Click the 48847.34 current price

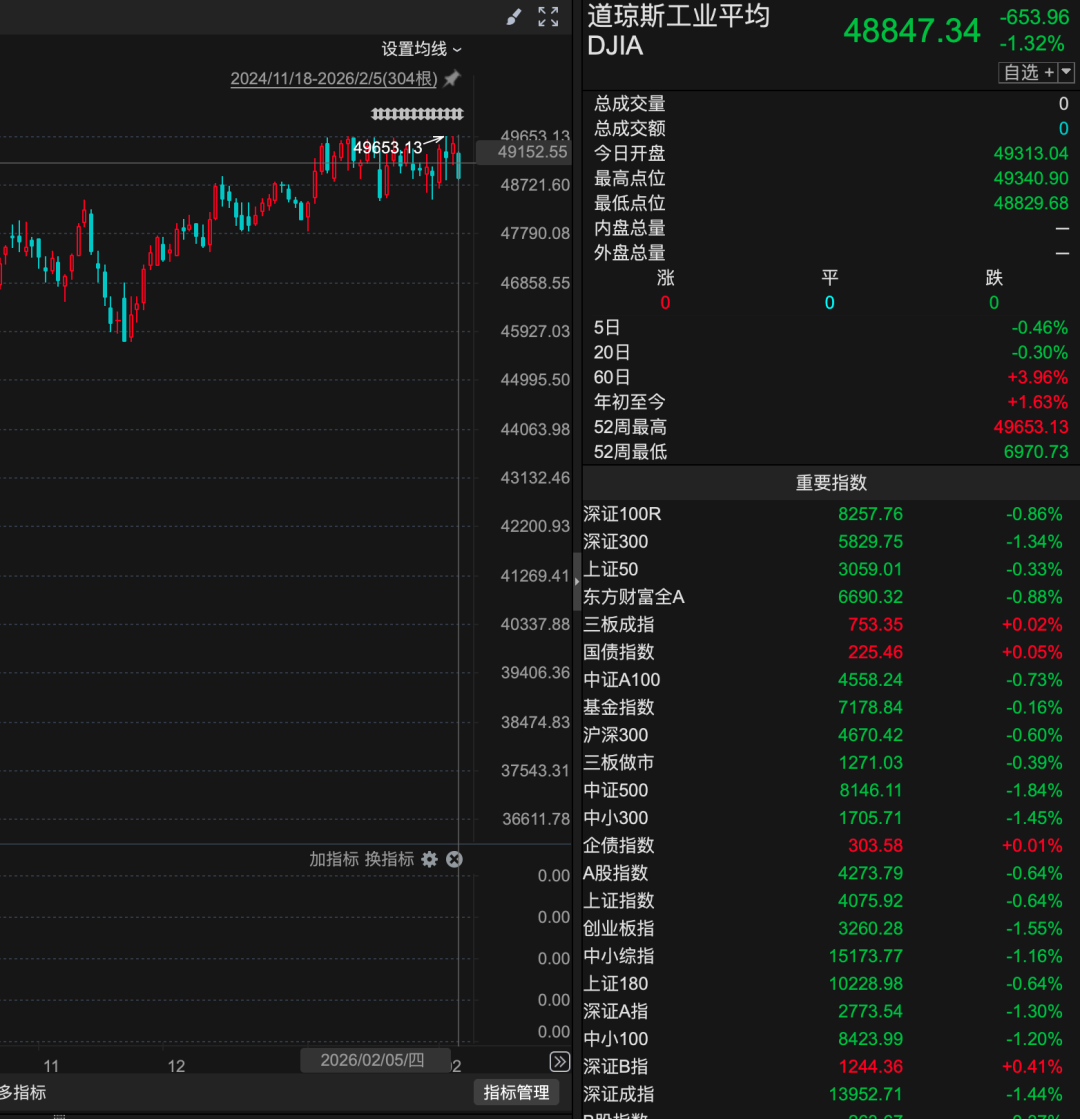[x=912, y=31]
